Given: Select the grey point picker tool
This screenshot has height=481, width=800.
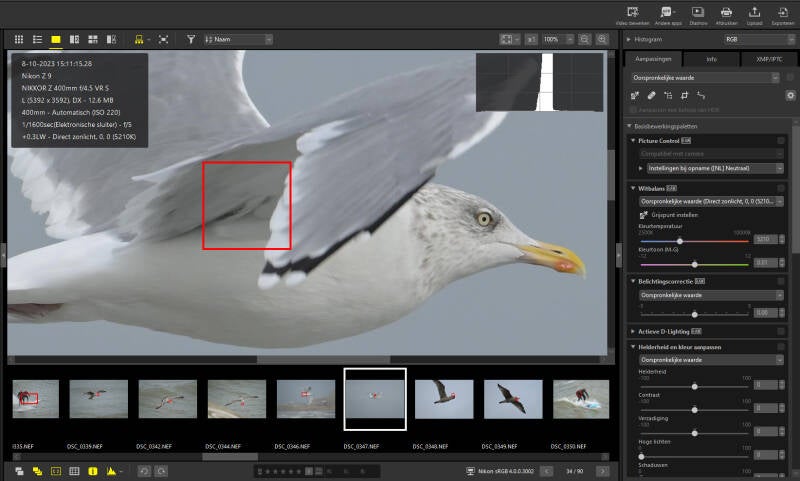Looking at the screenshot, I should (x=635, y=95).
